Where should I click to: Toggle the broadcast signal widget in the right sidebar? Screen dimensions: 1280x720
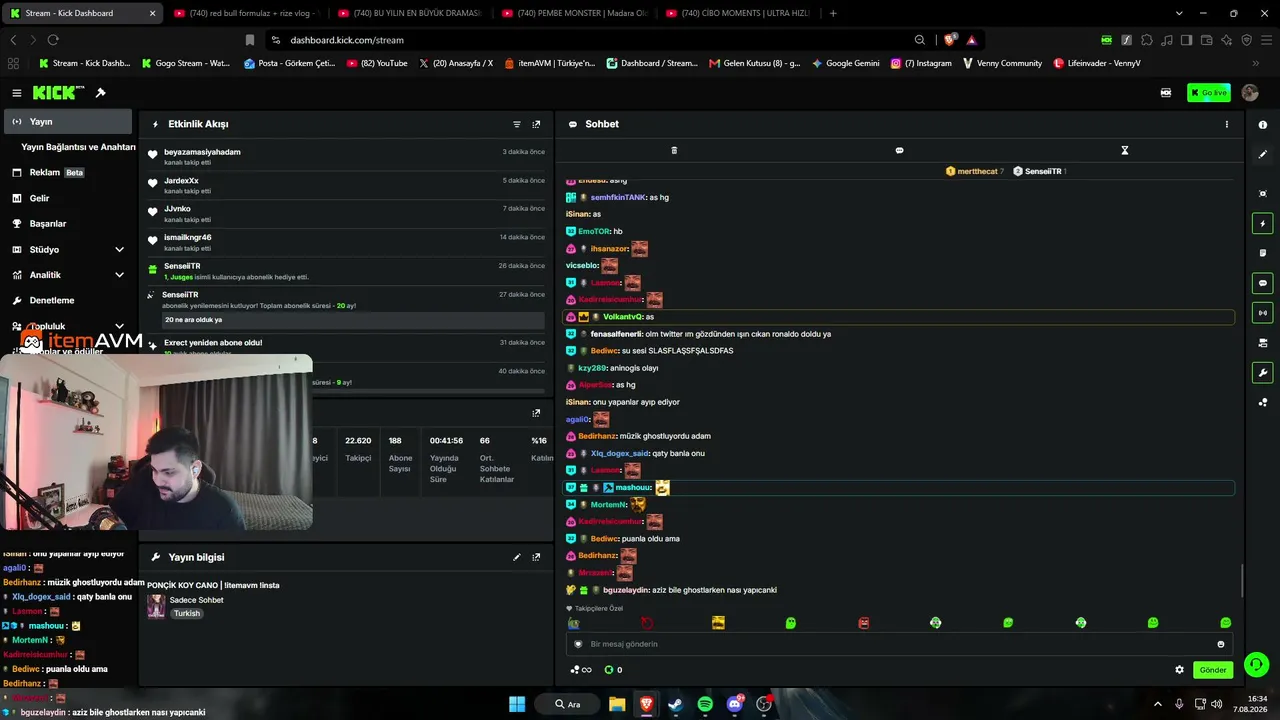pos(1263,313)
